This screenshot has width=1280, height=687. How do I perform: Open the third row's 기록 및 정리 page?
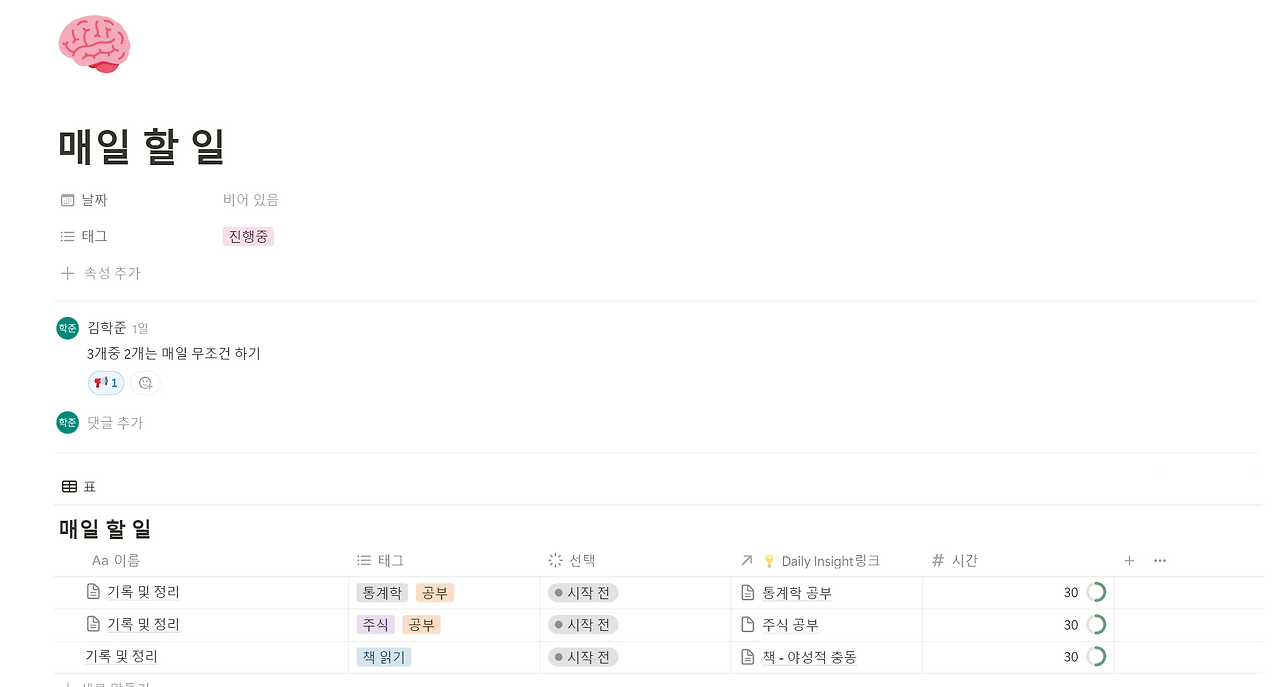121,656
